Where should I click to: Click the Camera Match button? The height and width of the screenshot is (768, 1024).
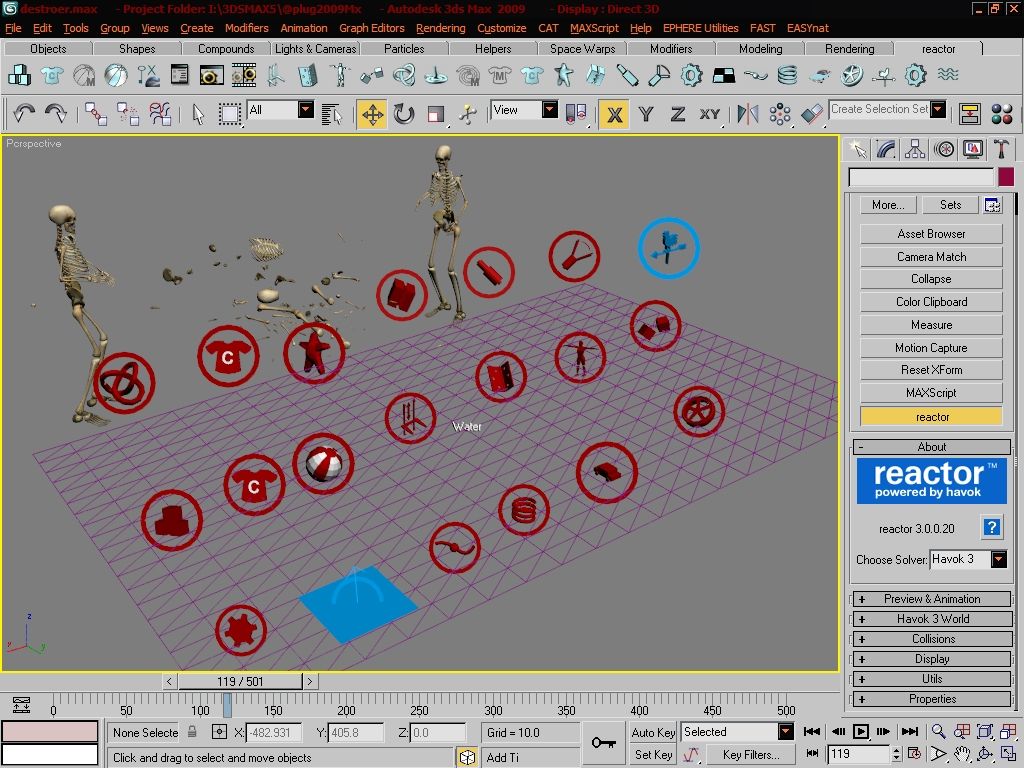931,257
